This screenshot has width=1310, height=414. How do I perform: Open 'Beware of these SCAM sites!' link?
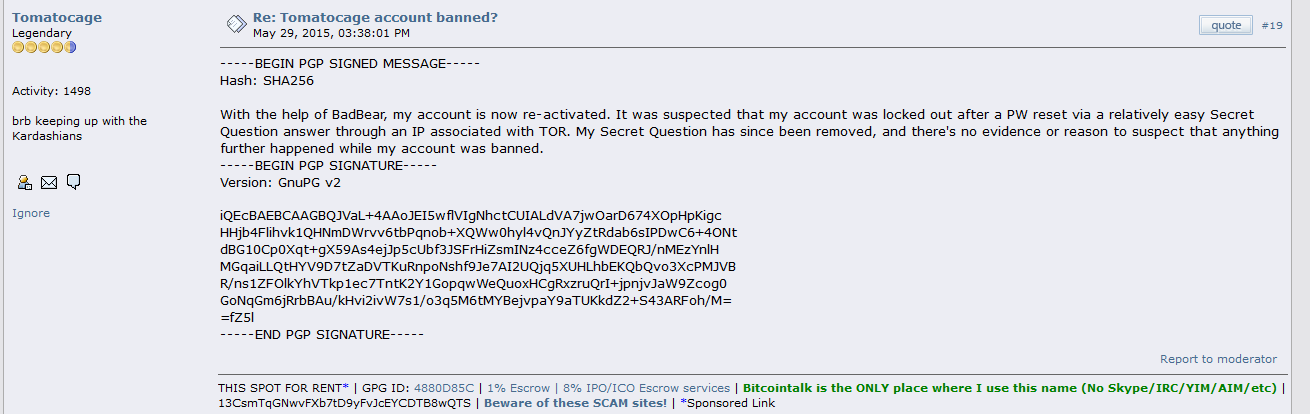pos(575,403)
